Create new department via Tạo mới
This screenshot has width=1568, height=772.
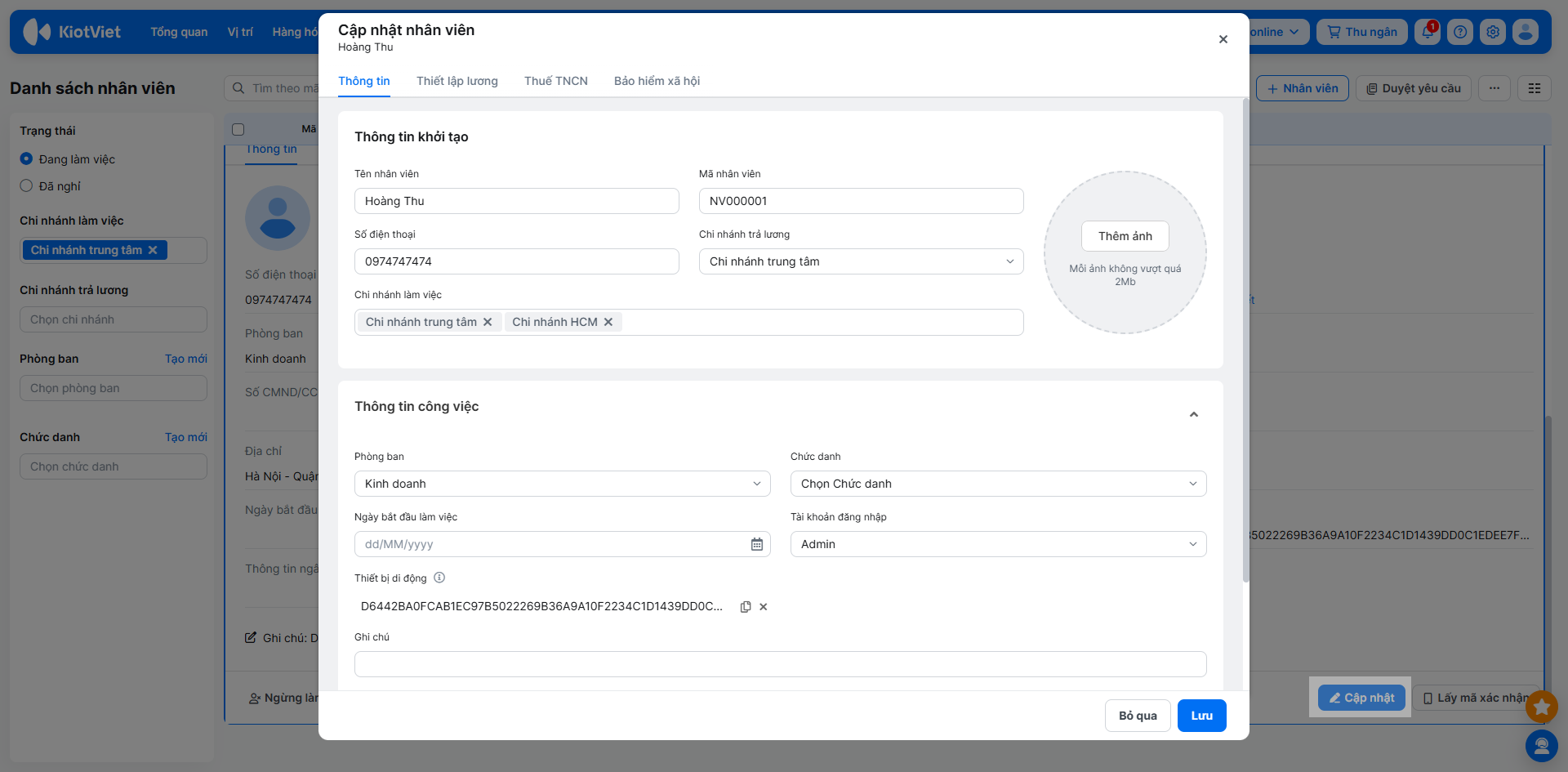tap(186, 359)
